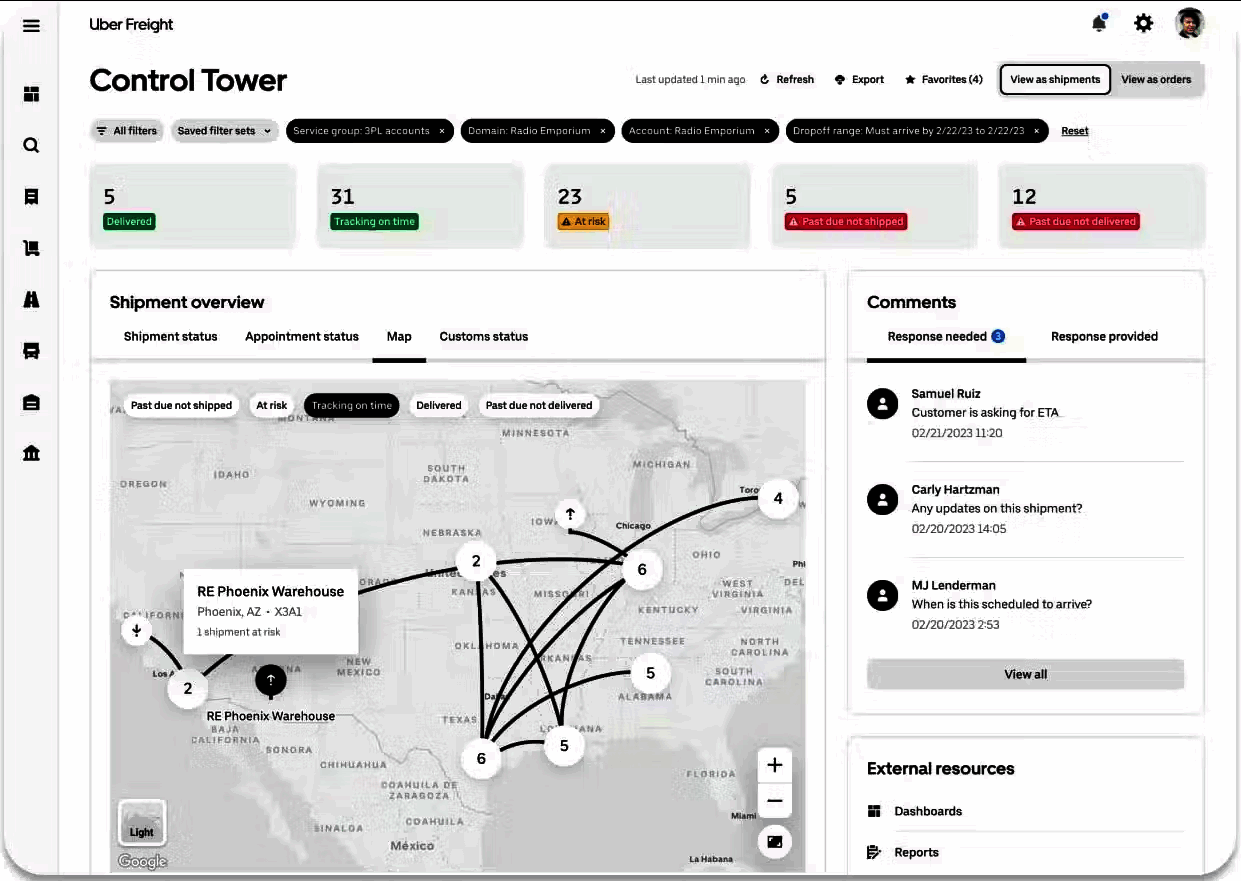1241x881 pixels.
Task: Toggle Delivered map filter chip
Action: (439, 405)
